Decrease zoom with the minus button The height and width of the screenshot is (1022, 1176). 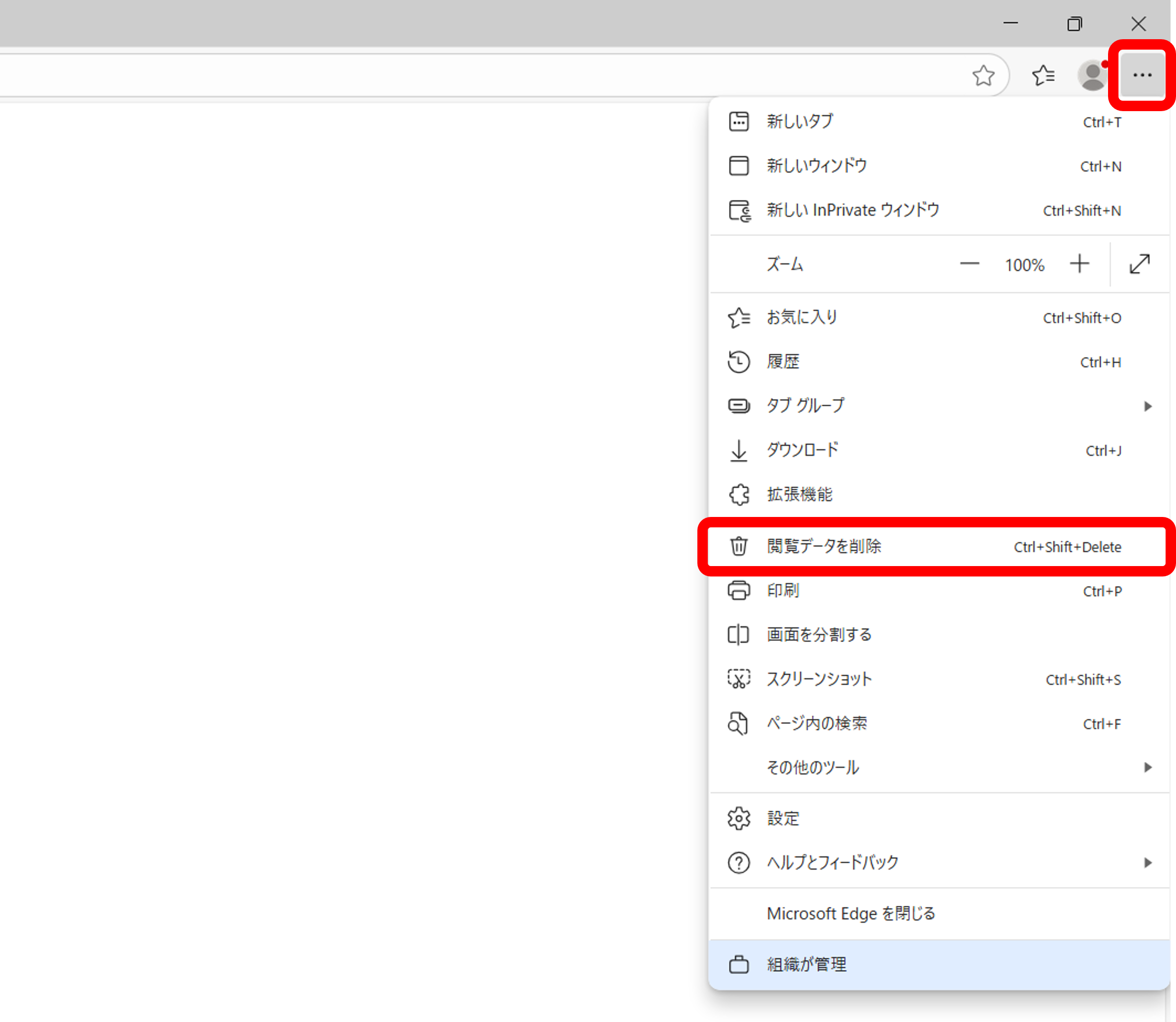click(x=969, y=264)
